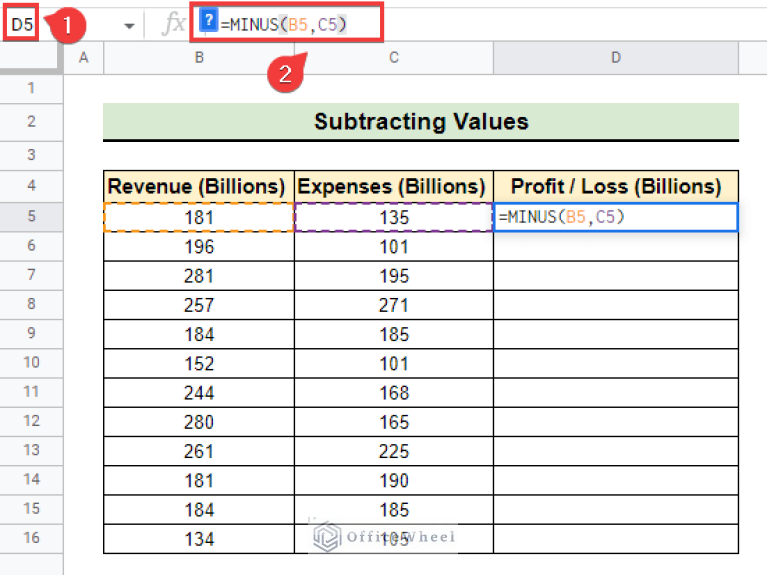Image resolution: width=767 pixels, height=575 pixels.
Task: Click the select-all corner box
Action: (31, 58)
